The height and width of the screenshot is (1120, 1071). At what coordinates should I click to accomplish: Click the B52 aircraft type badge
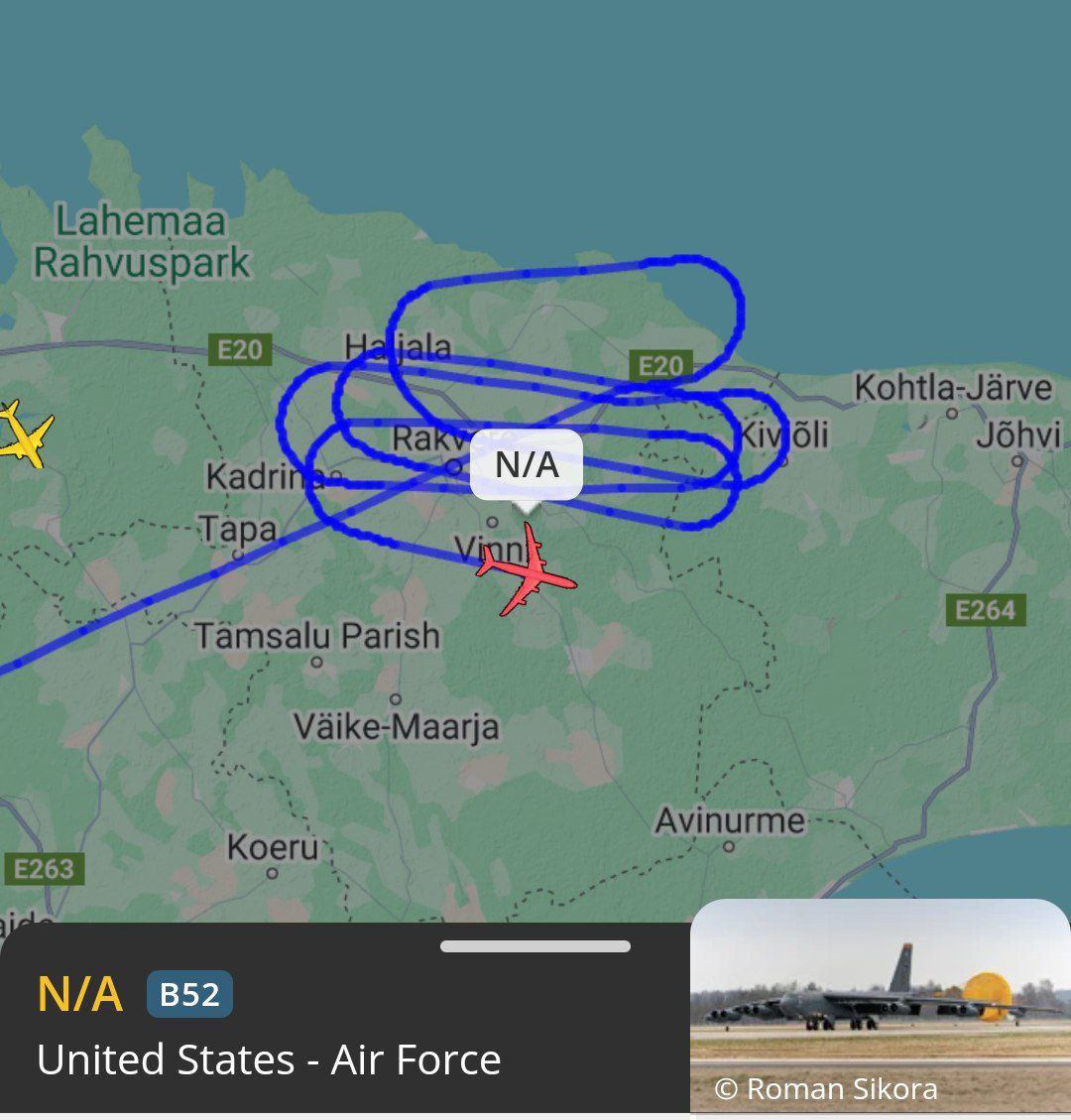(189, 994)
